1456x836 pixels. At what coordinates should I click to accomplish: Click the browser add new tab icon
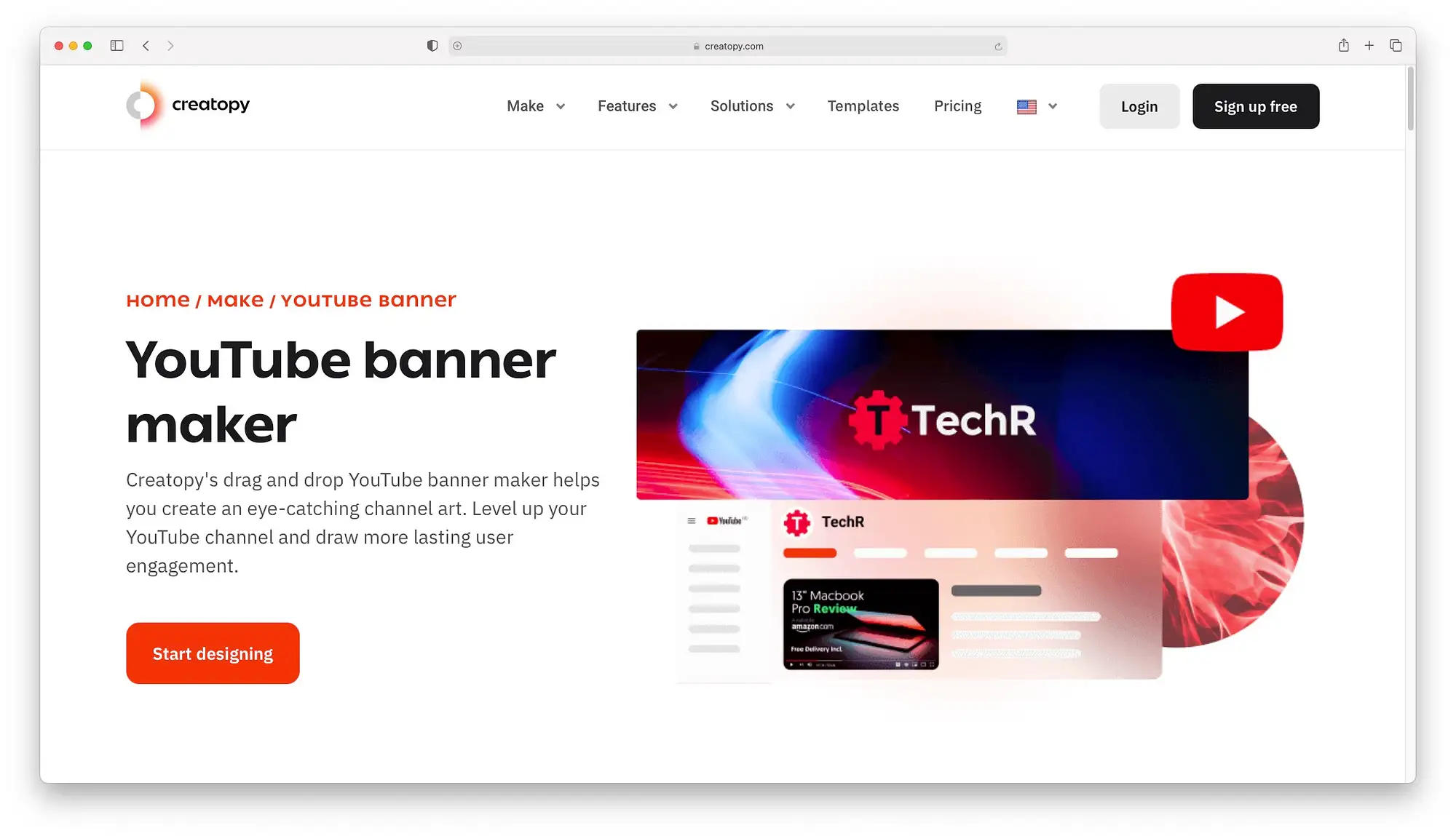click(x=1371, y=45)
